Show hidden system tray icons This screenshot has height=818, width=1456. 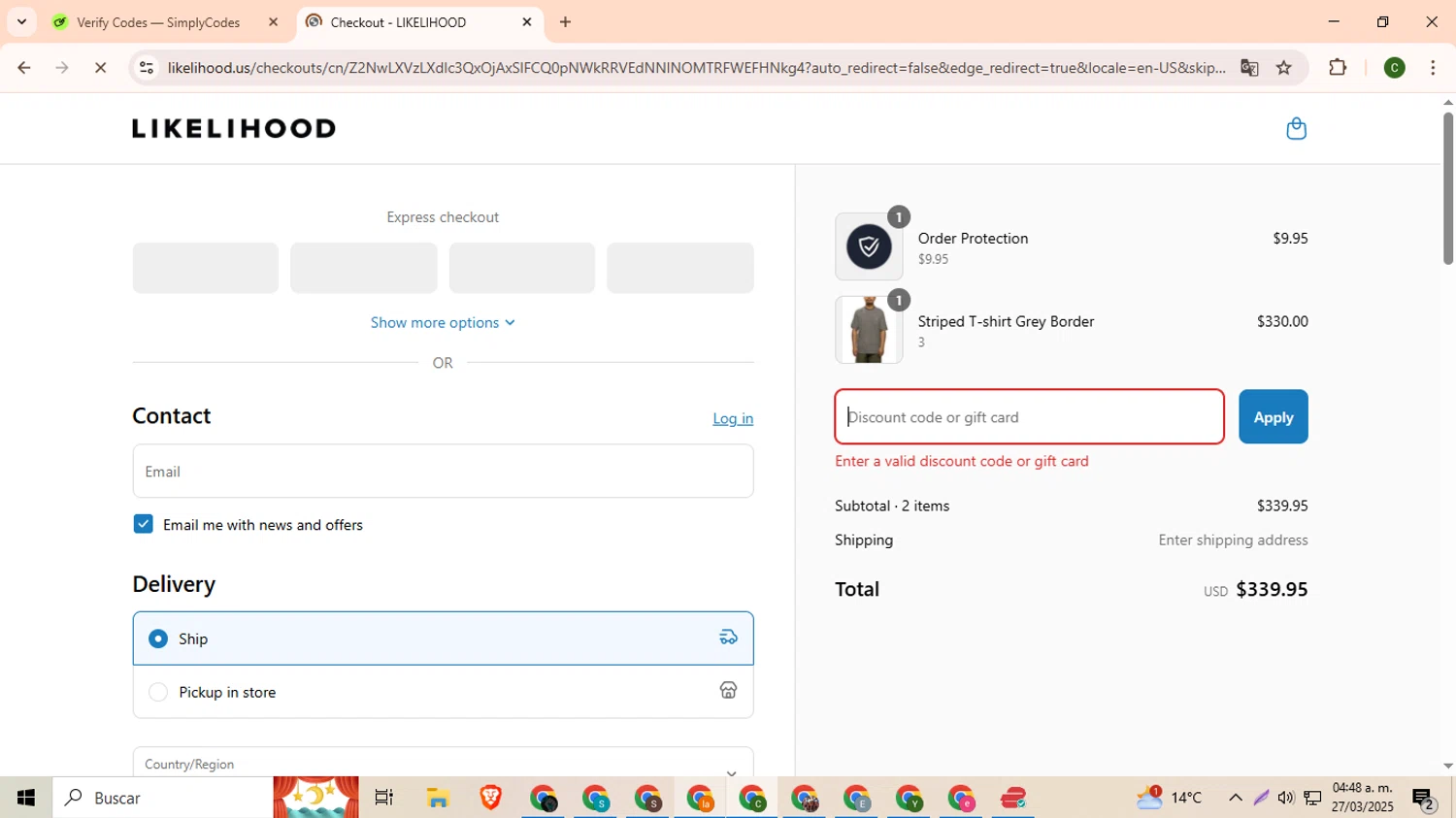(1235, 798)
